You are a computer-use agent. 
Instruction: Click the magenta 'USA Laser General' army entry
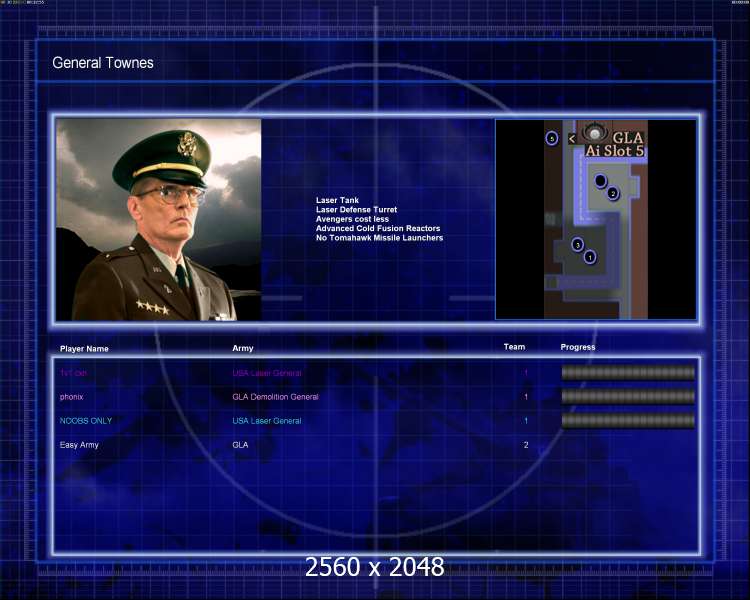pos(267,373)
